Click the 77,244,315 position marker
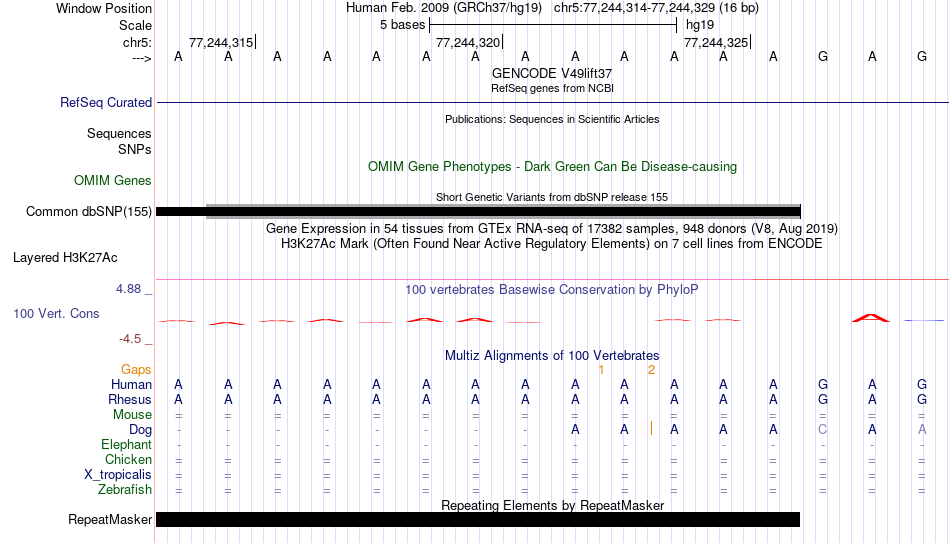The height and width of the screenshot is (543, 950). point(222,42)
